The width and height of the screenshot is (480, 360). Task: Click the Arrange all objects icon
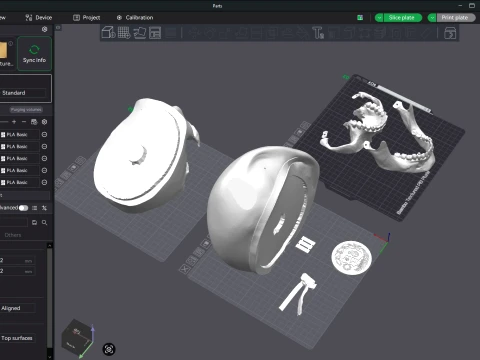(155, 33)
